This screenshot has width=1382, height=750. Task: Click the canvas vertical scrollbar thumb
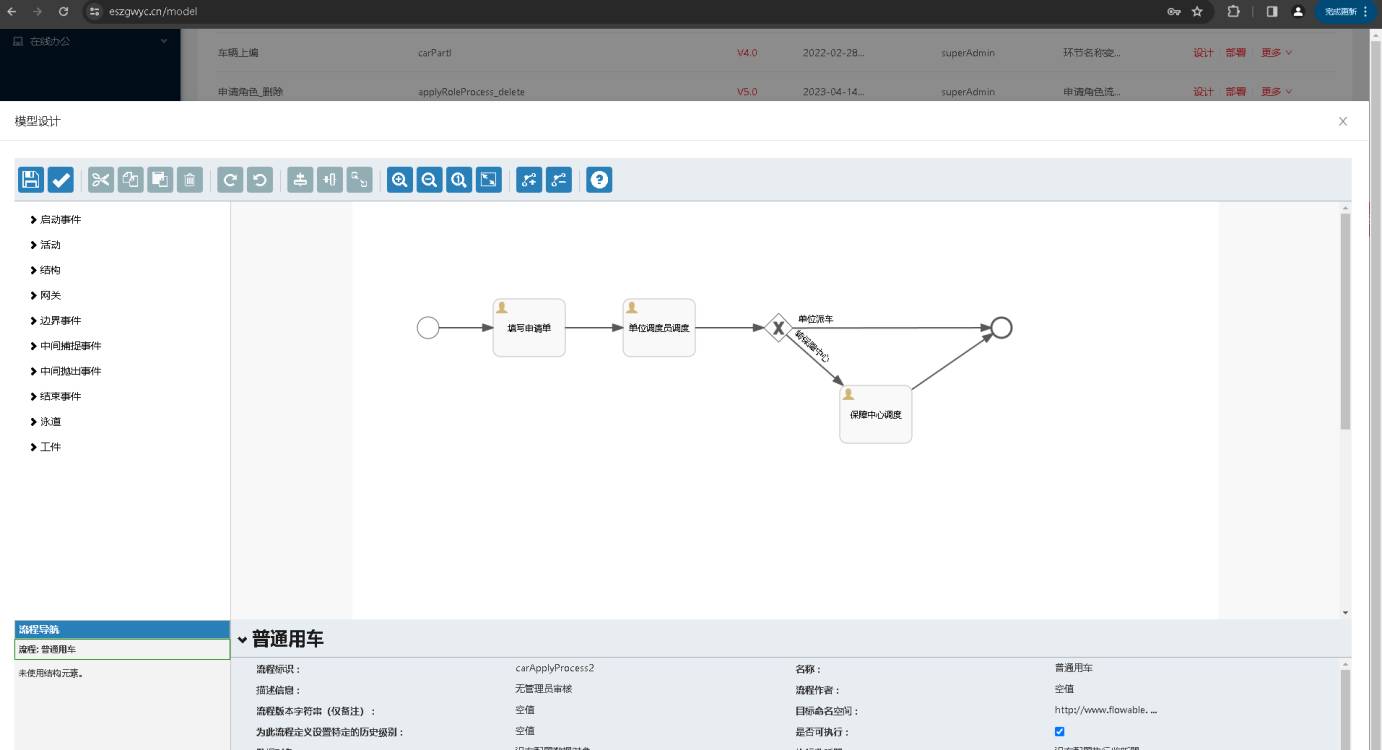(x=1345, y=321)
